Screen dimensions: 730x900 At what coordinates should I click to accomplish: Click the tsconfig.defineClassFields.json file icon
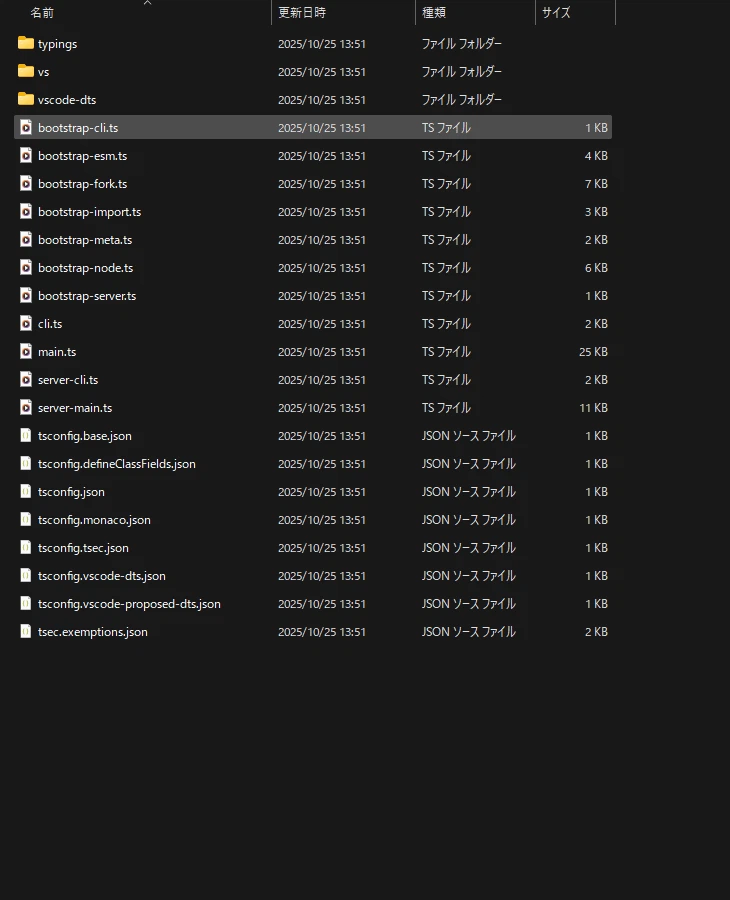coord(26,463)
